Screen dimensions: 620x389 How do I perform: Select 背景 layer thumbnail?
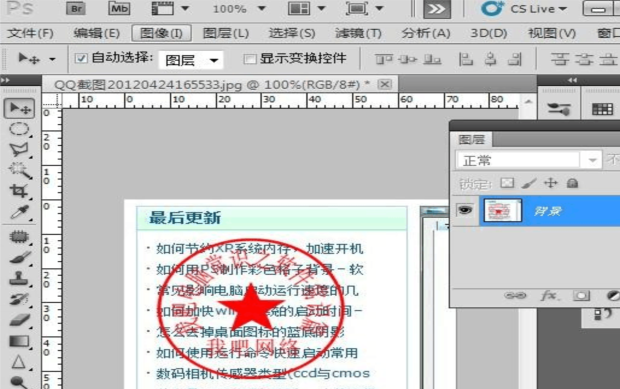[503, 210]
